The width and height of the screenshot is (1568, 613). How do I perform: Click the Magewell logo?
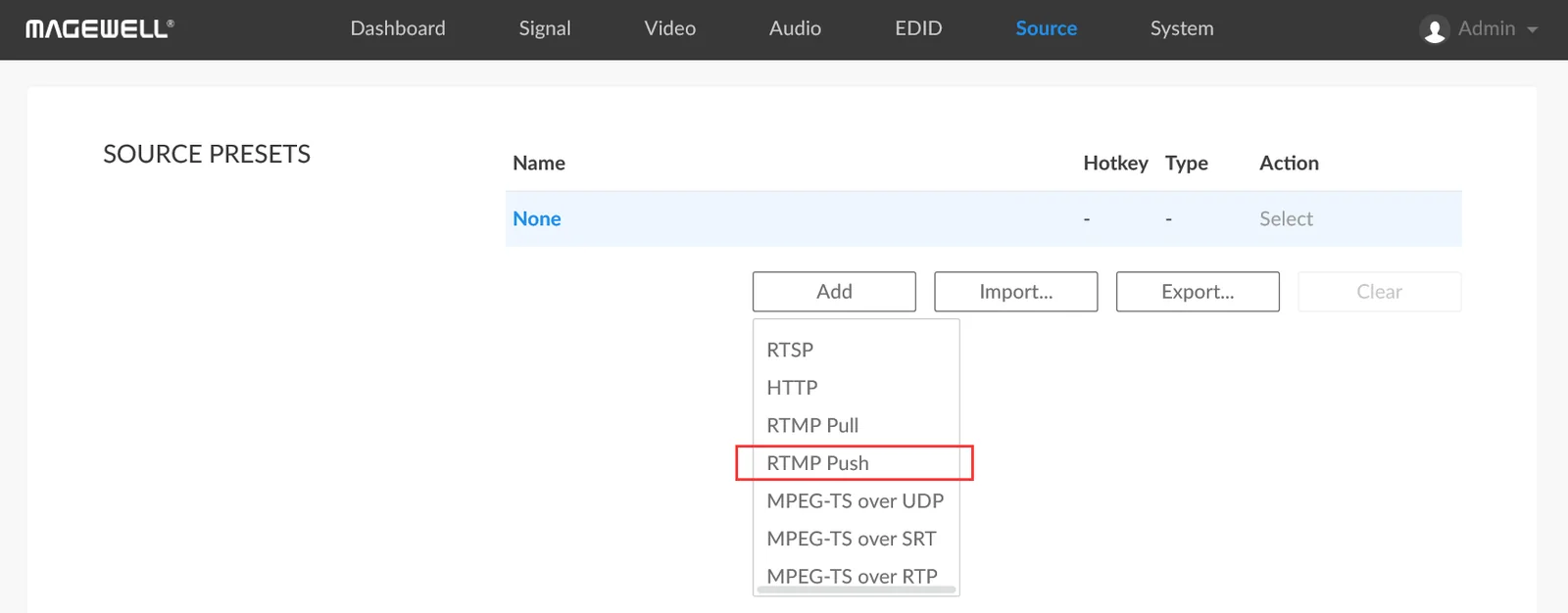[100, 29]
